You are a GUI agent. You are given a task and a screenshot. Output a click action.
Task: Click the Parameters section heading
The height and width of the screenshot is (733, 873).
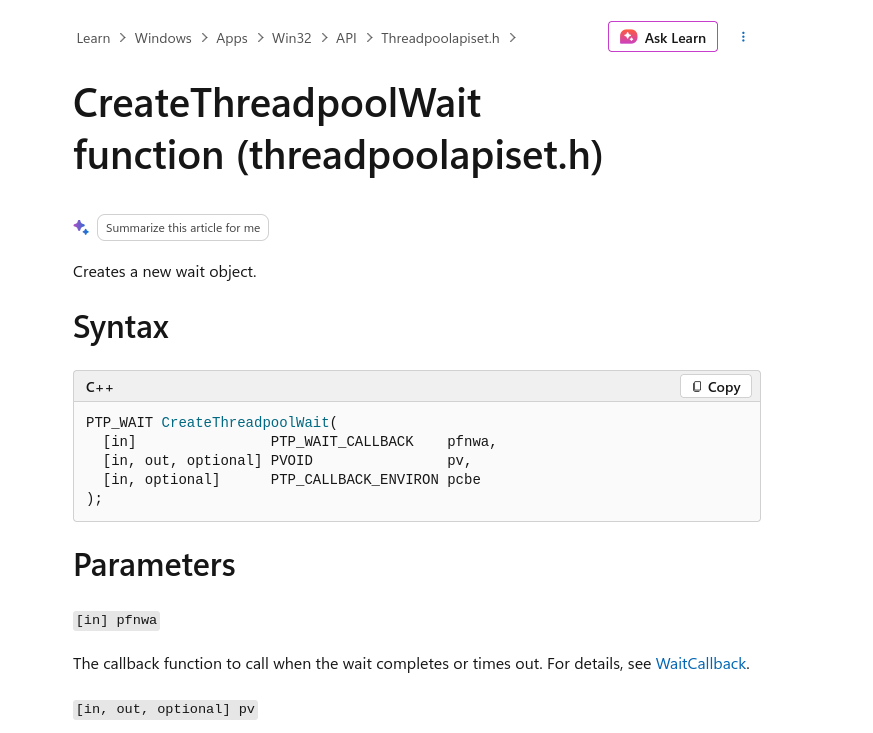click(154, 565)
